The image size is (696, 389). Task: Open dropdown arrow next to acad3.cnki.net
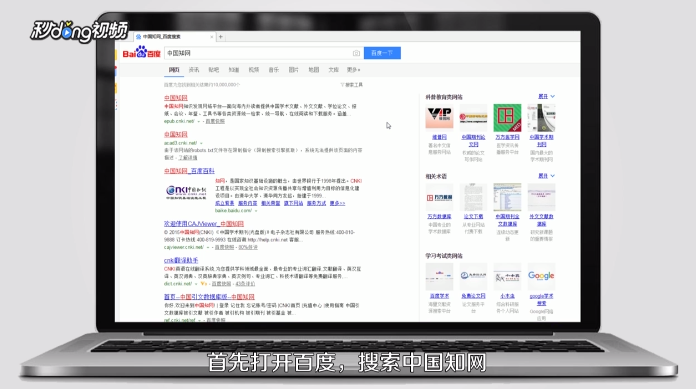201,143
